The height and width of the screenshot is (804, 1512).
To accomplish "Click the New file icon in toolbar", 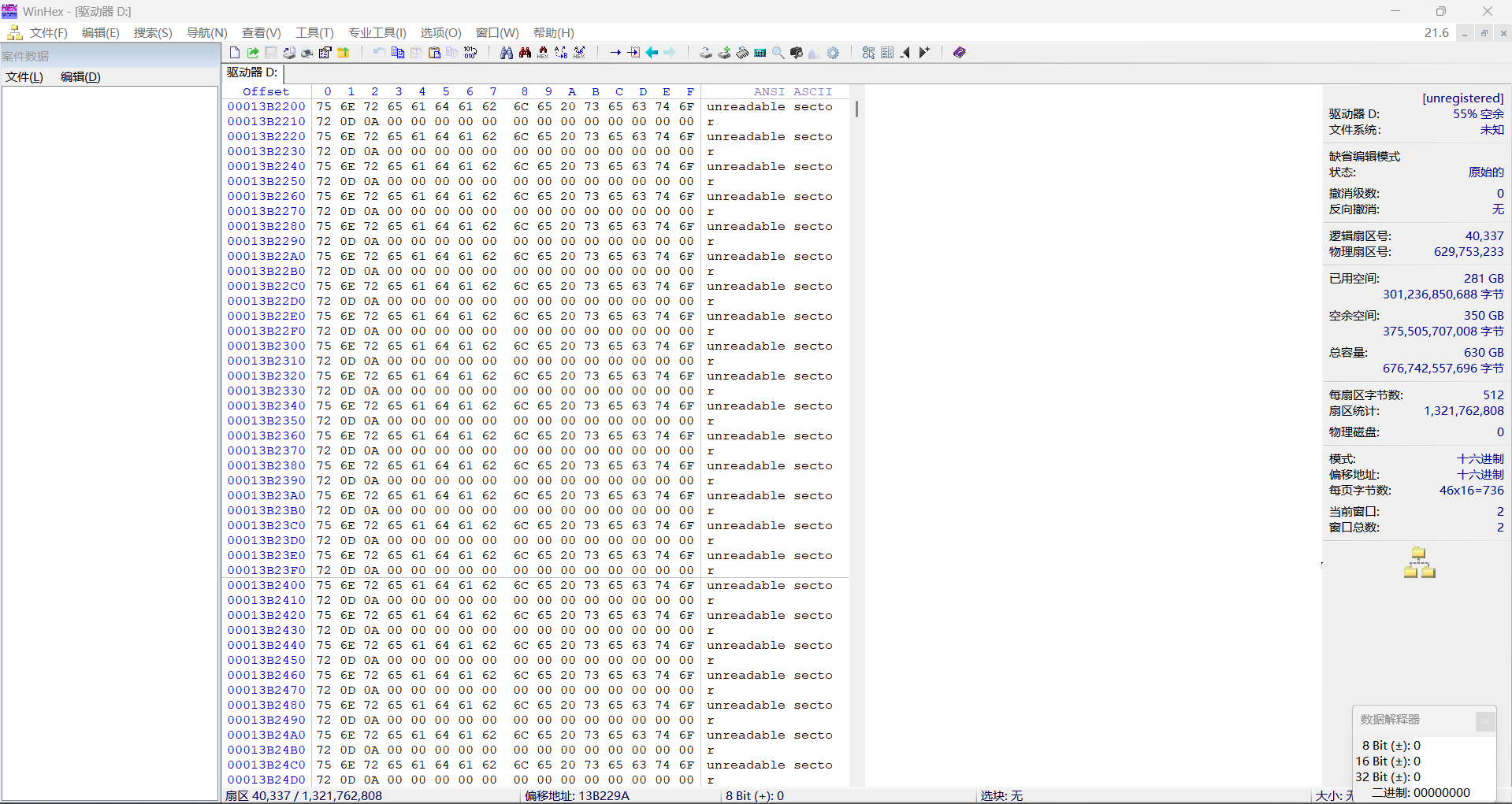I will pos(235,53).
